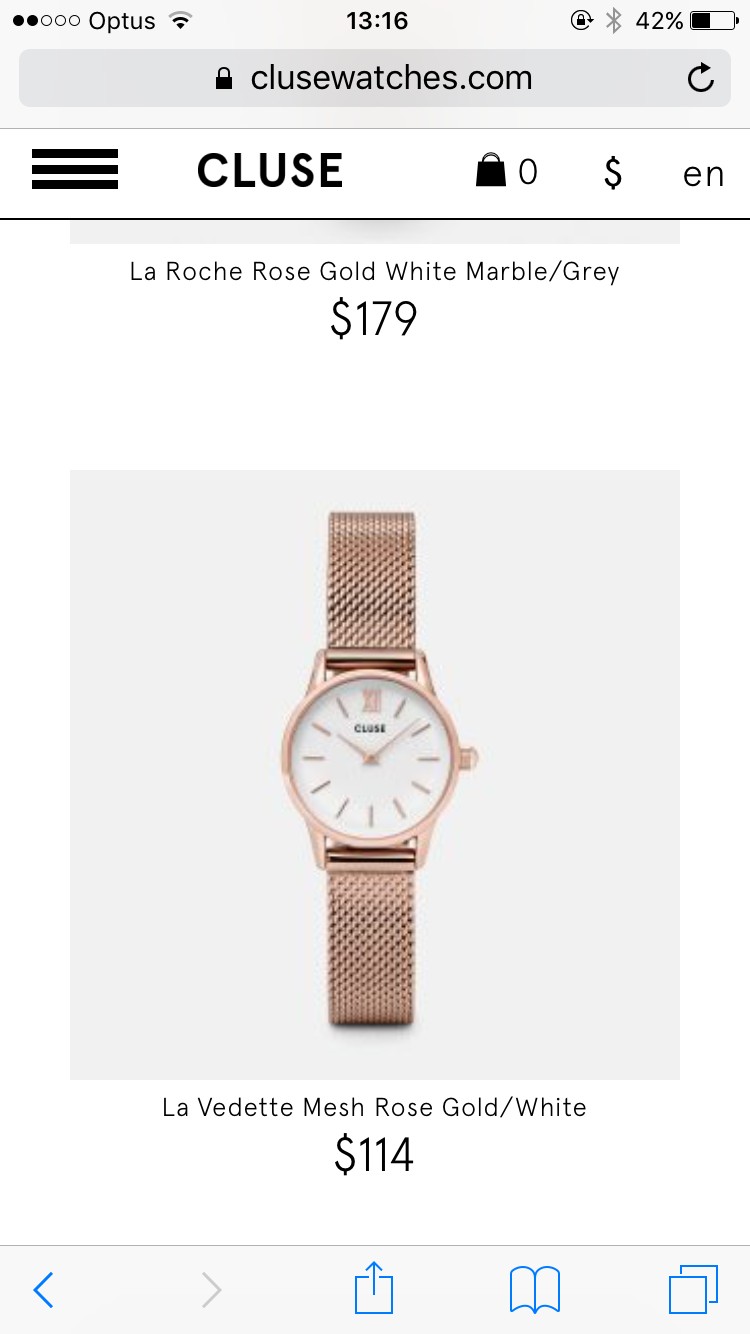Tap the cart item count 0

pos(528,173)
